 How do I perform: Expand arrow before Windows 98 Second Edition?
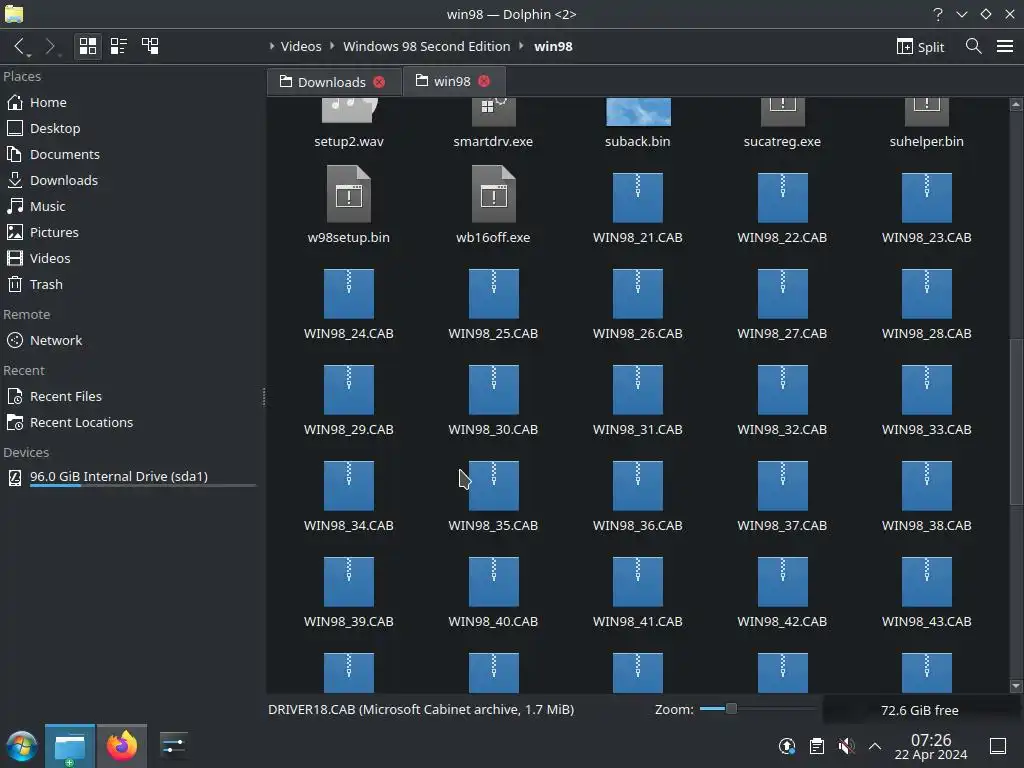332,46
